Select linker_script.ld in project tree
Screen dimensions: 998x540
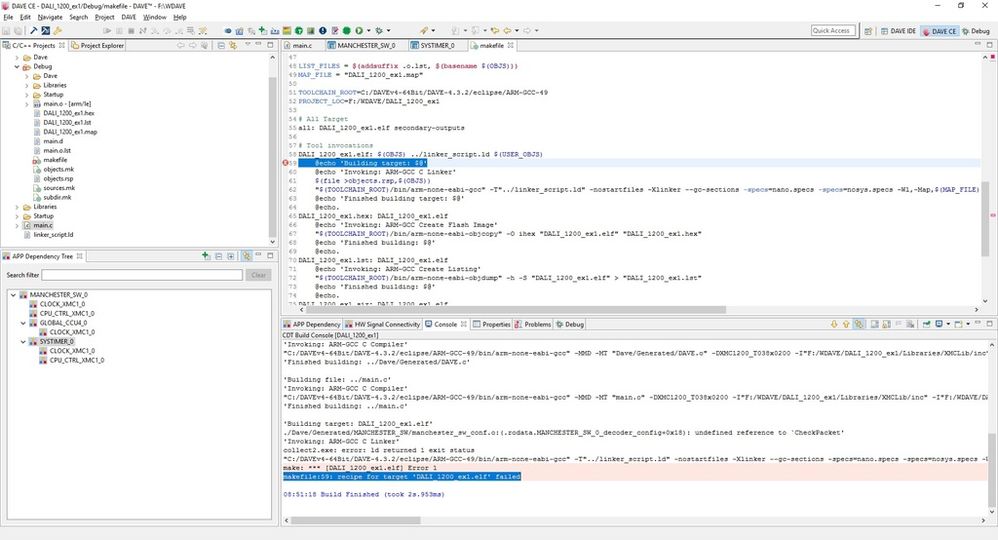(53, 235)
